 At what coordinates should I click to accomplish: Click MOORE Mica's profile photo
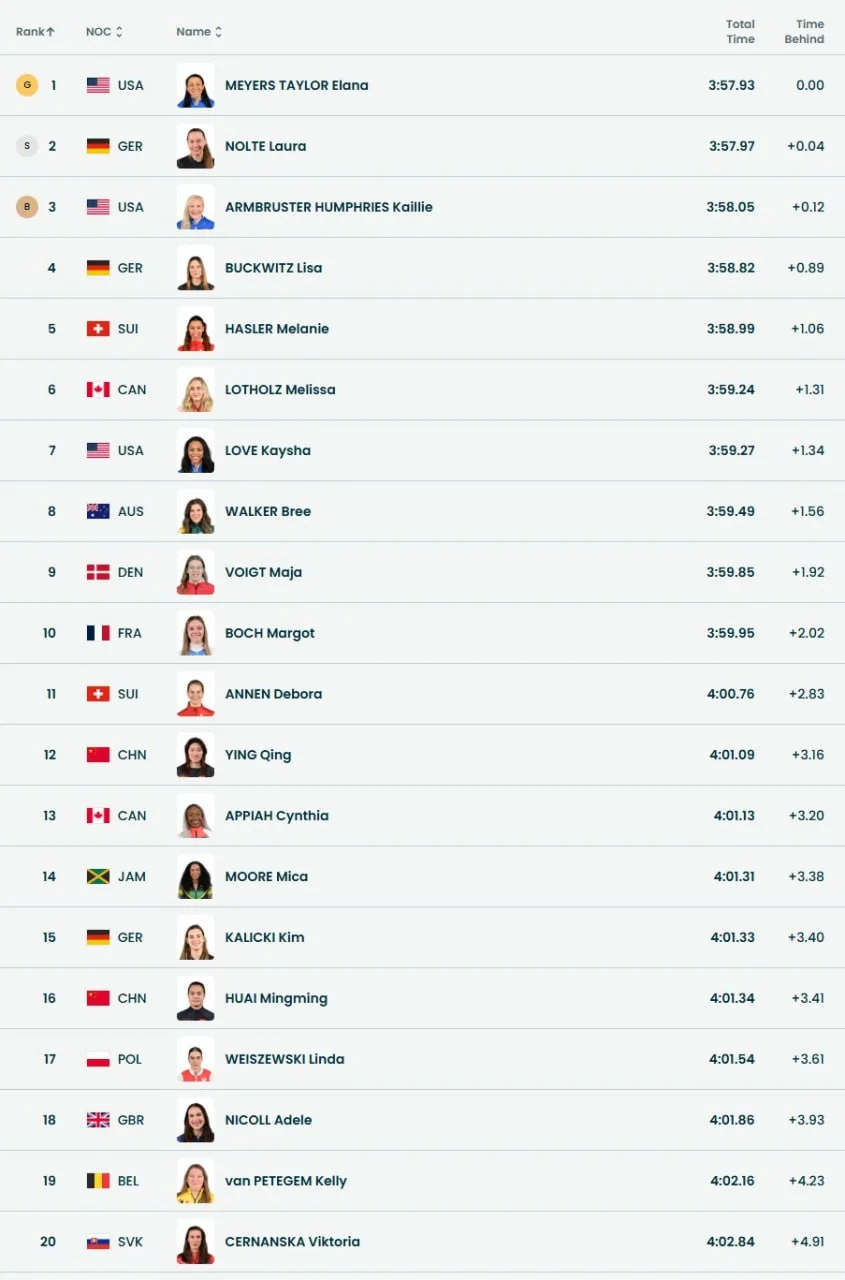196,877
